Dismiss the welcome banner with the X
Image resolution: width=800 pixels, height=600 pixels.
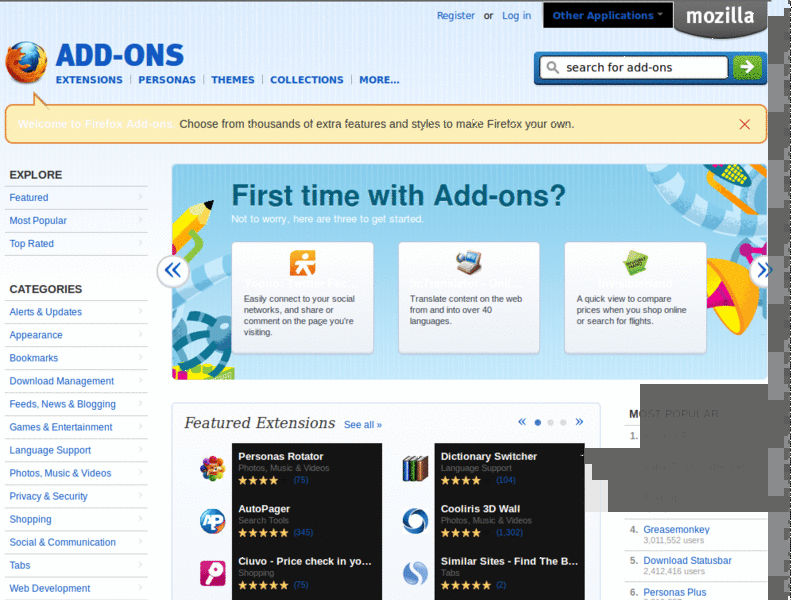(x=743, y=124)
